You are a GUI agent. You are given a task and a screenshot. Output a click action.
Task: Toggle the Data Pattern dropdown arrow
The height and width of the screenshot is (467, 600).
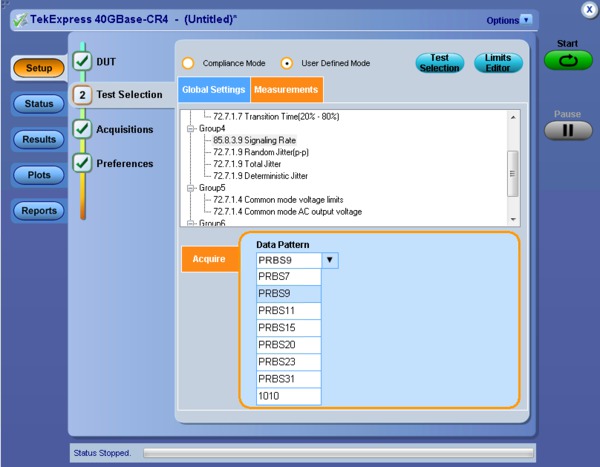pos(331,260)
